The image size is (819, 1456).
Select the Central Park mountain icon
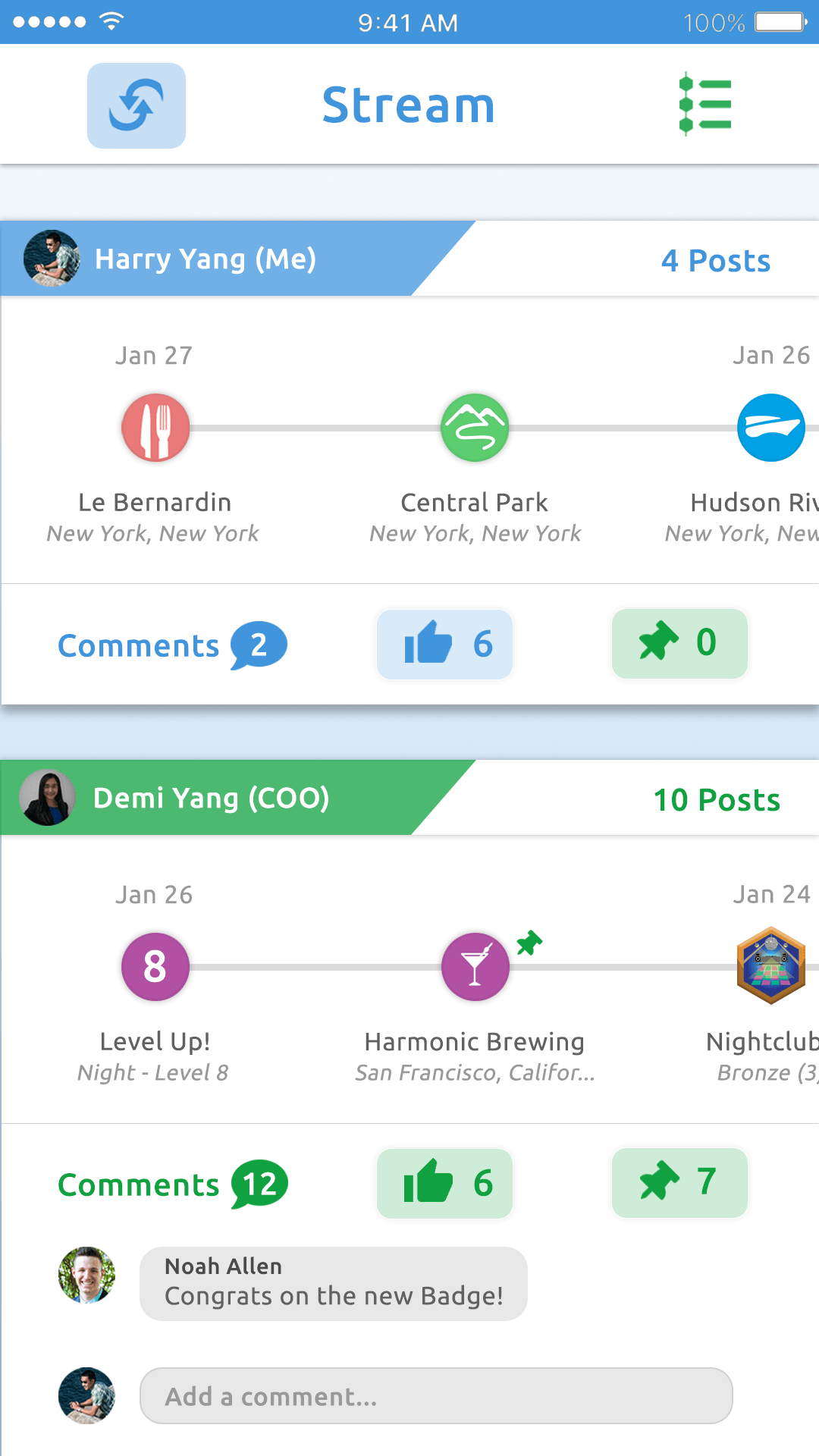(475, 428)
